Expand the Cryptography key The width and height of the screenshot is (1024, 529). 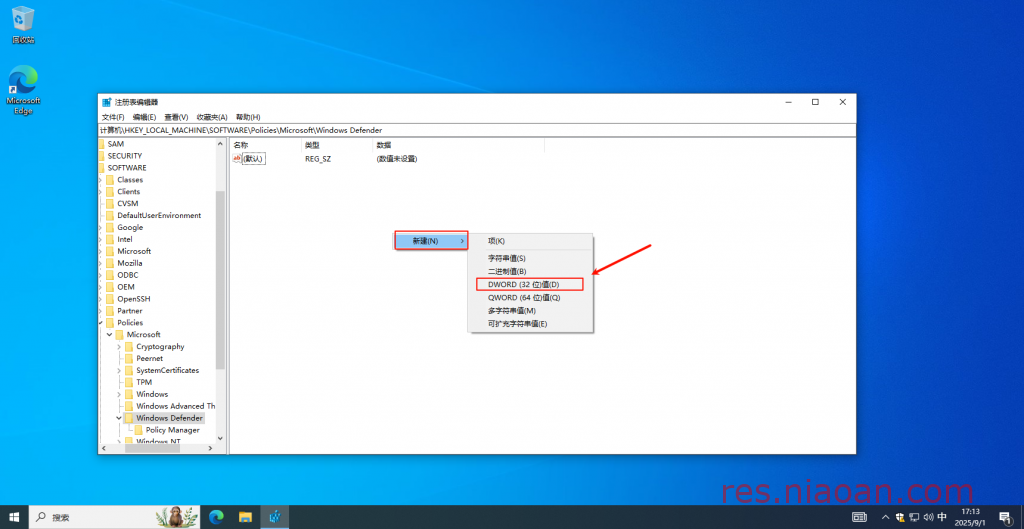pyautogui.click(x=119, y=347)
